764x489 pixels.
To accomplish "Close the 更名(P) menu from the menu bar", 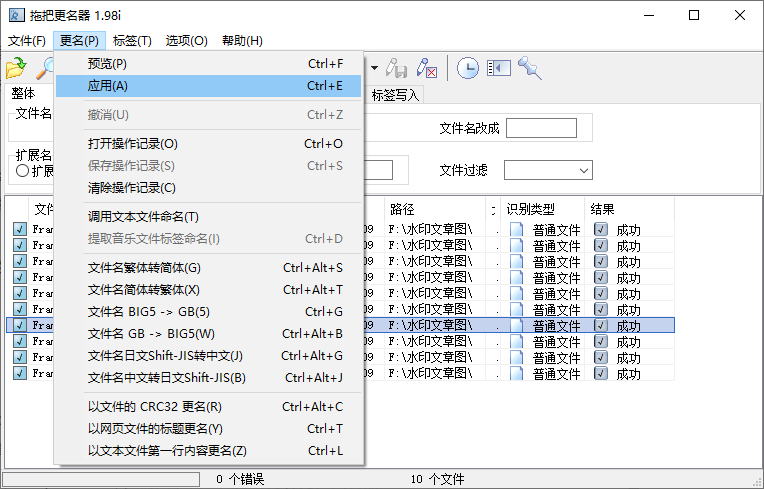I will (79, 40).
